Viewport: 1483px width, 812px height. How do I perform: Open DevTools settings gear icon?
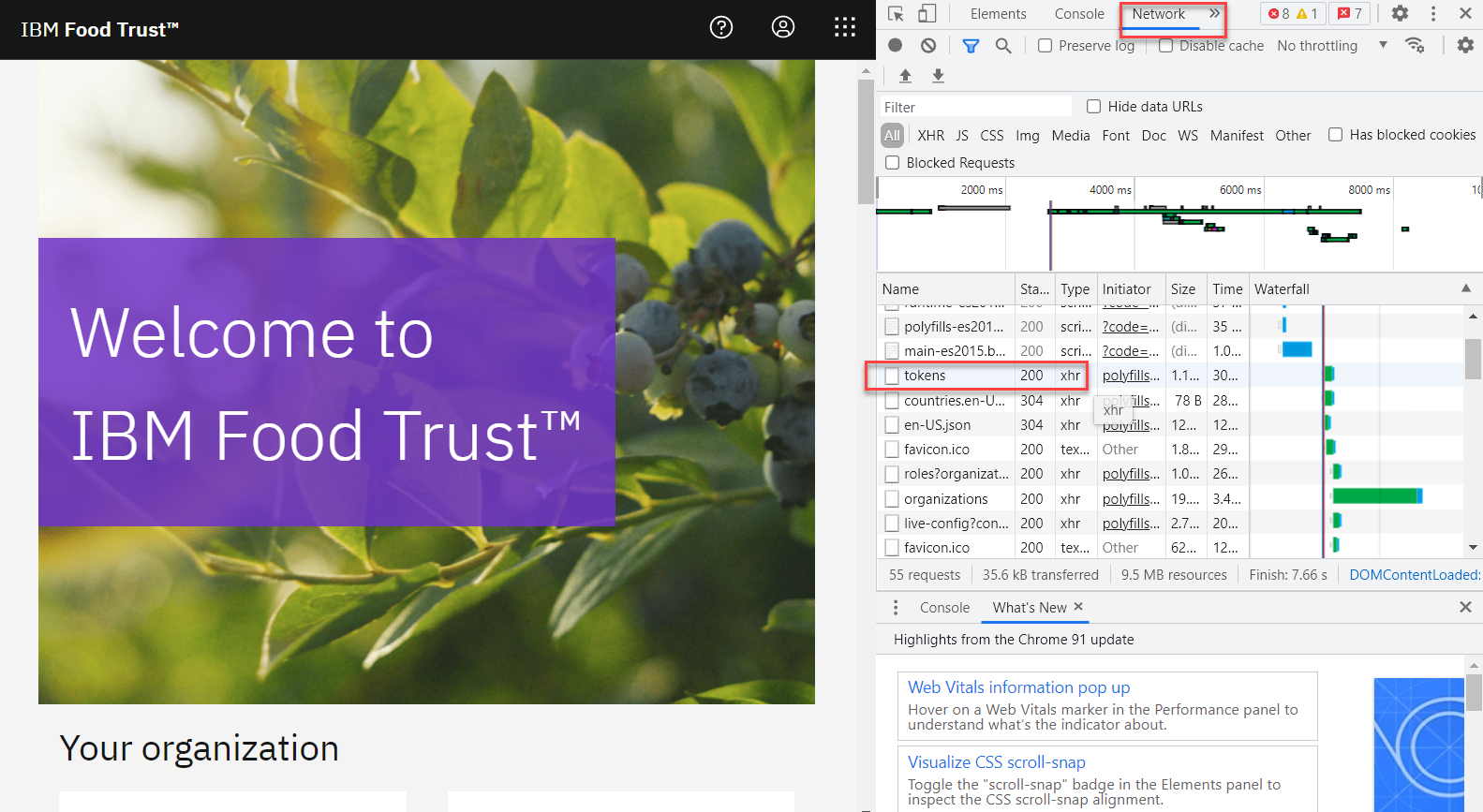[1400, 13]
